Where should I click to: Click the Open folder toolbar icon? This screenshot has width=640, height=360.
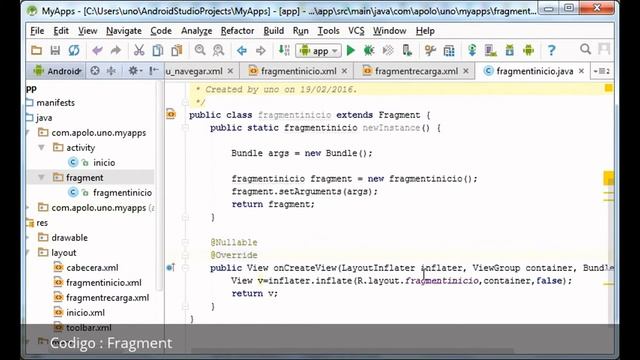[36, 50]
